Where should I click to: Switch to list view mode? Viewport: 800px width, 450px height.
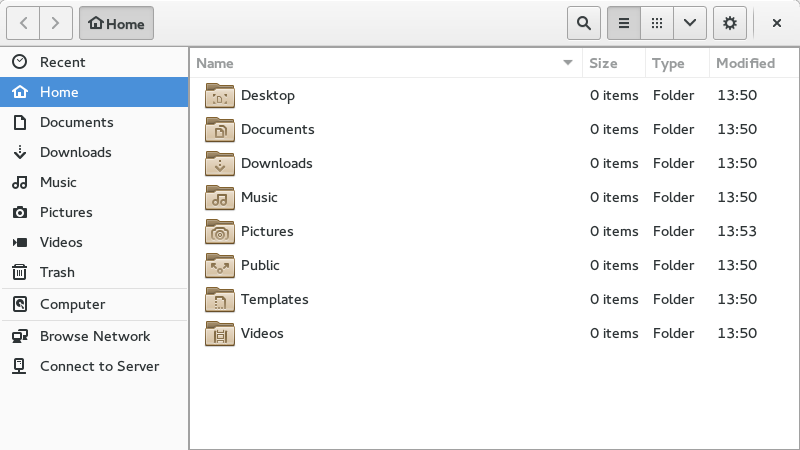(623, 23)
